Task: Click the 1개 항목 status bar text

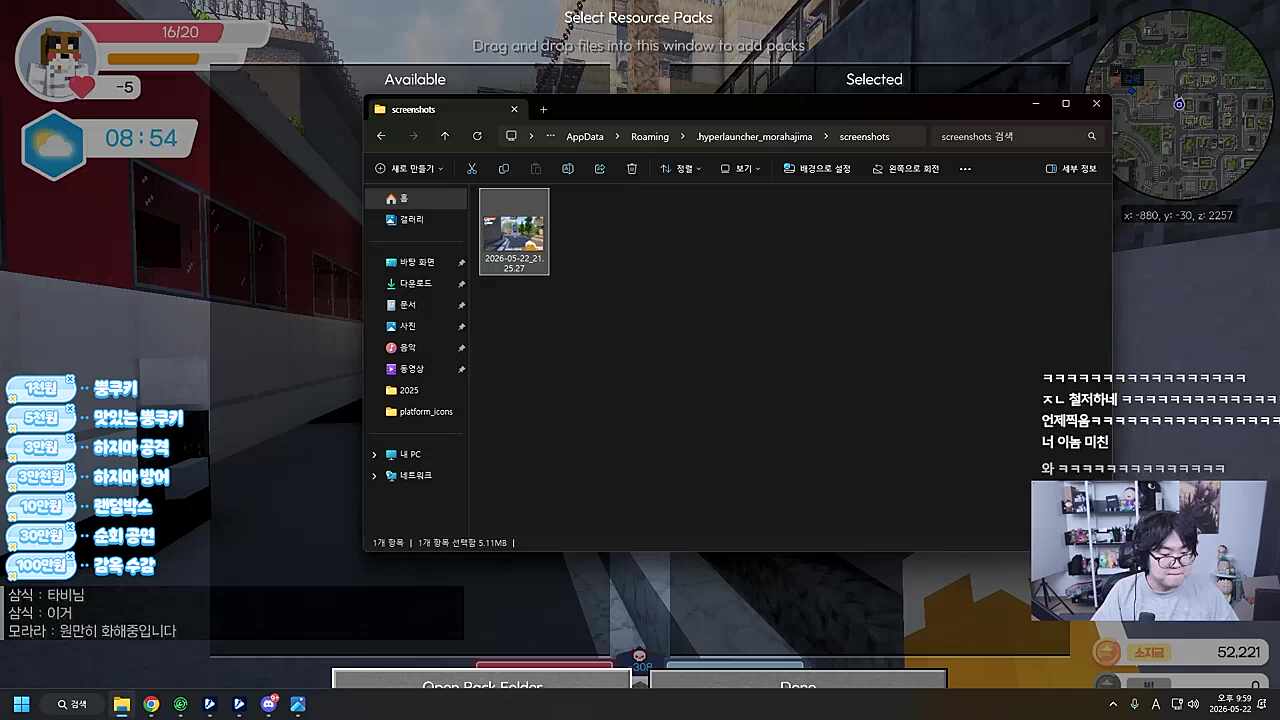Action: tap(389, 543)
